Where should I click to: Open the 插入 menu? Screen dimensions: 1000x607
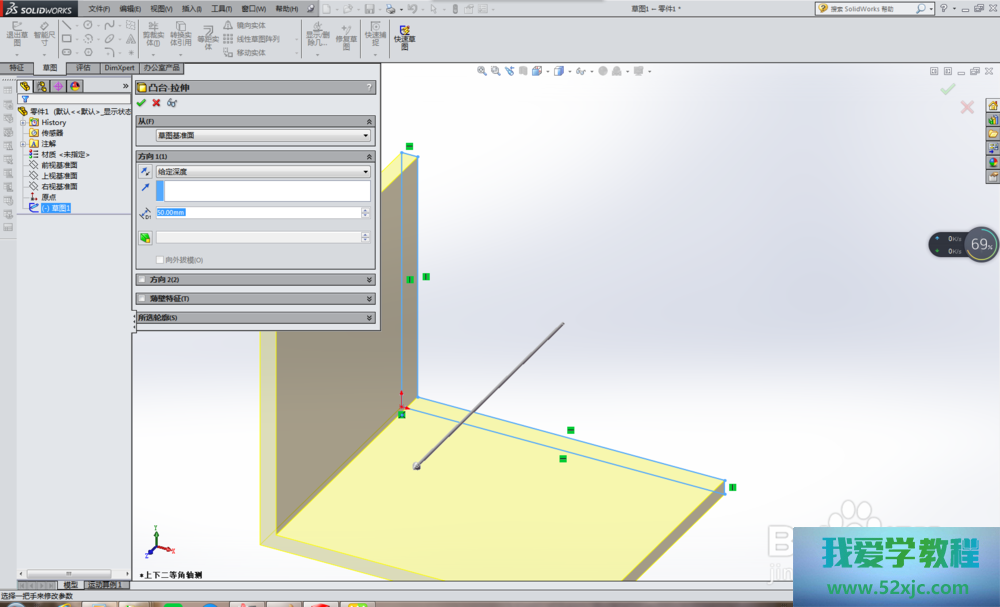[190, 8]
